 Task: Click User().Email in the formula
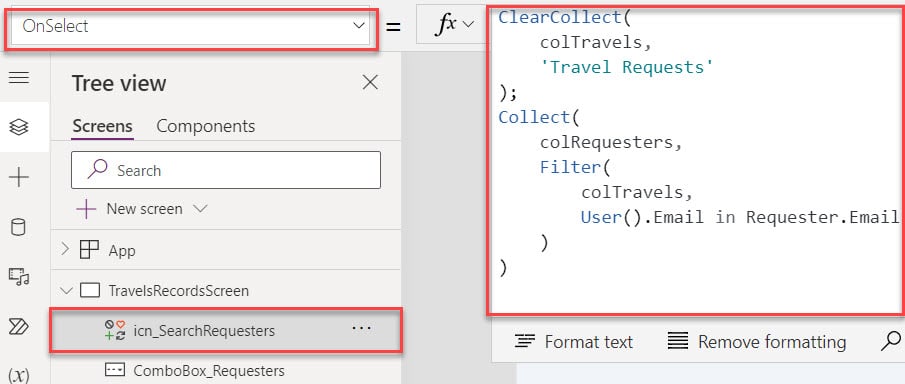tap(642, 217)
